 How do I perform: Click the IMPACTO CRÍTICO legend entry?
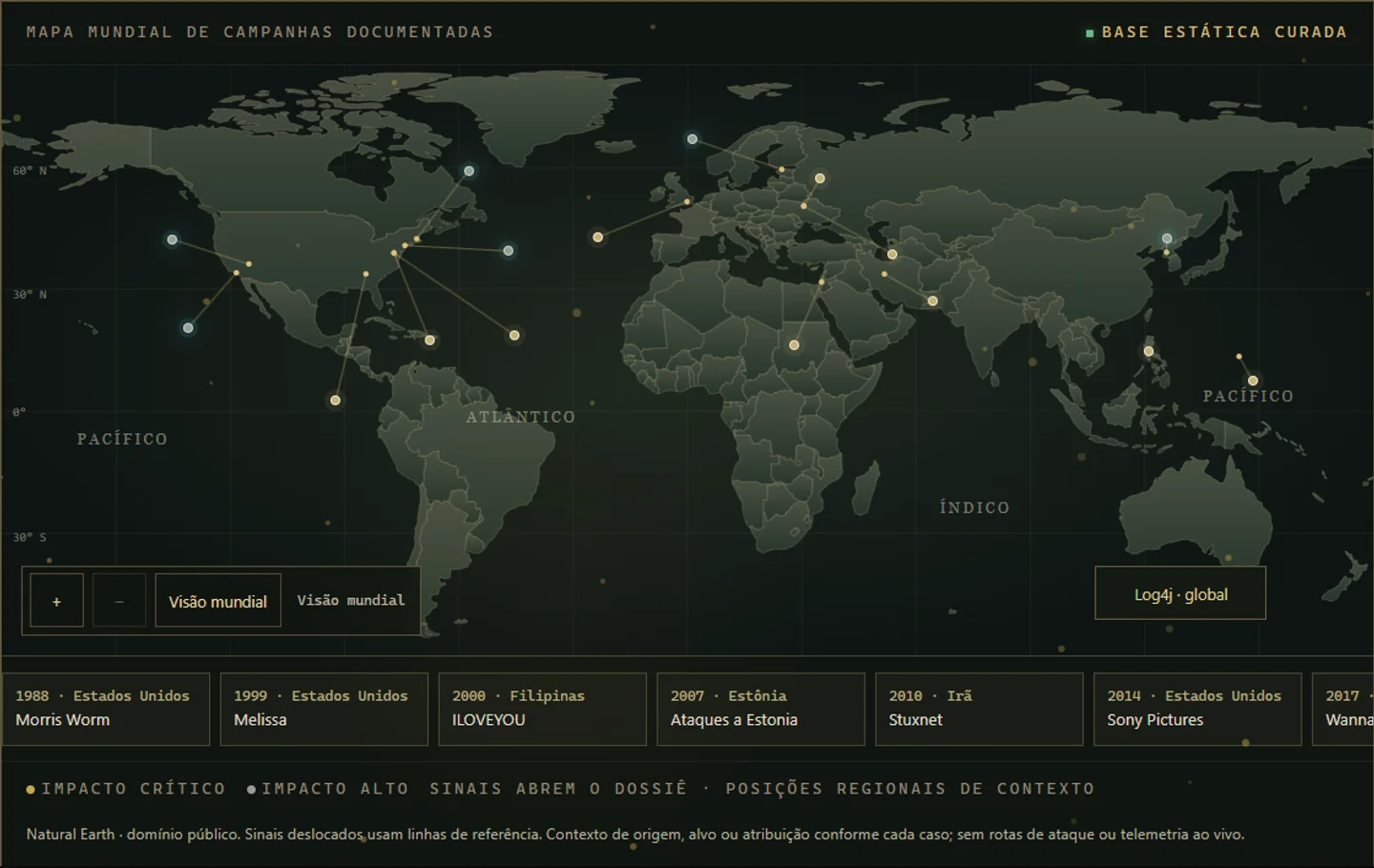(x=126, y=789)
